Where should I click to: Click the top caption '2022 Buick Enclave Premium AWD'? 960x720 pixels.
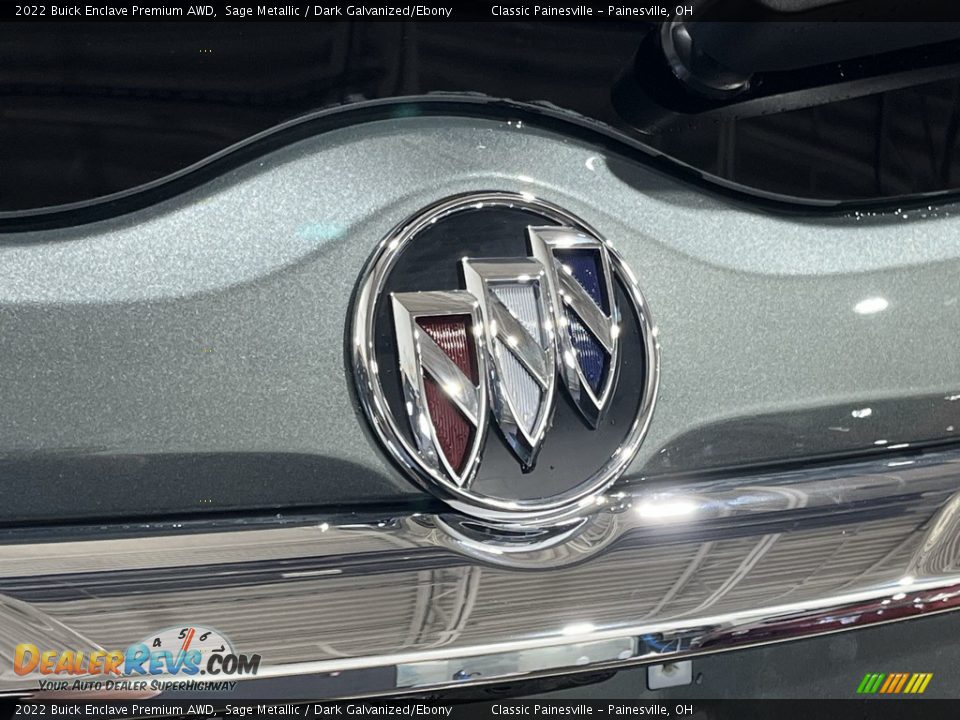click(x=116, y=10)
